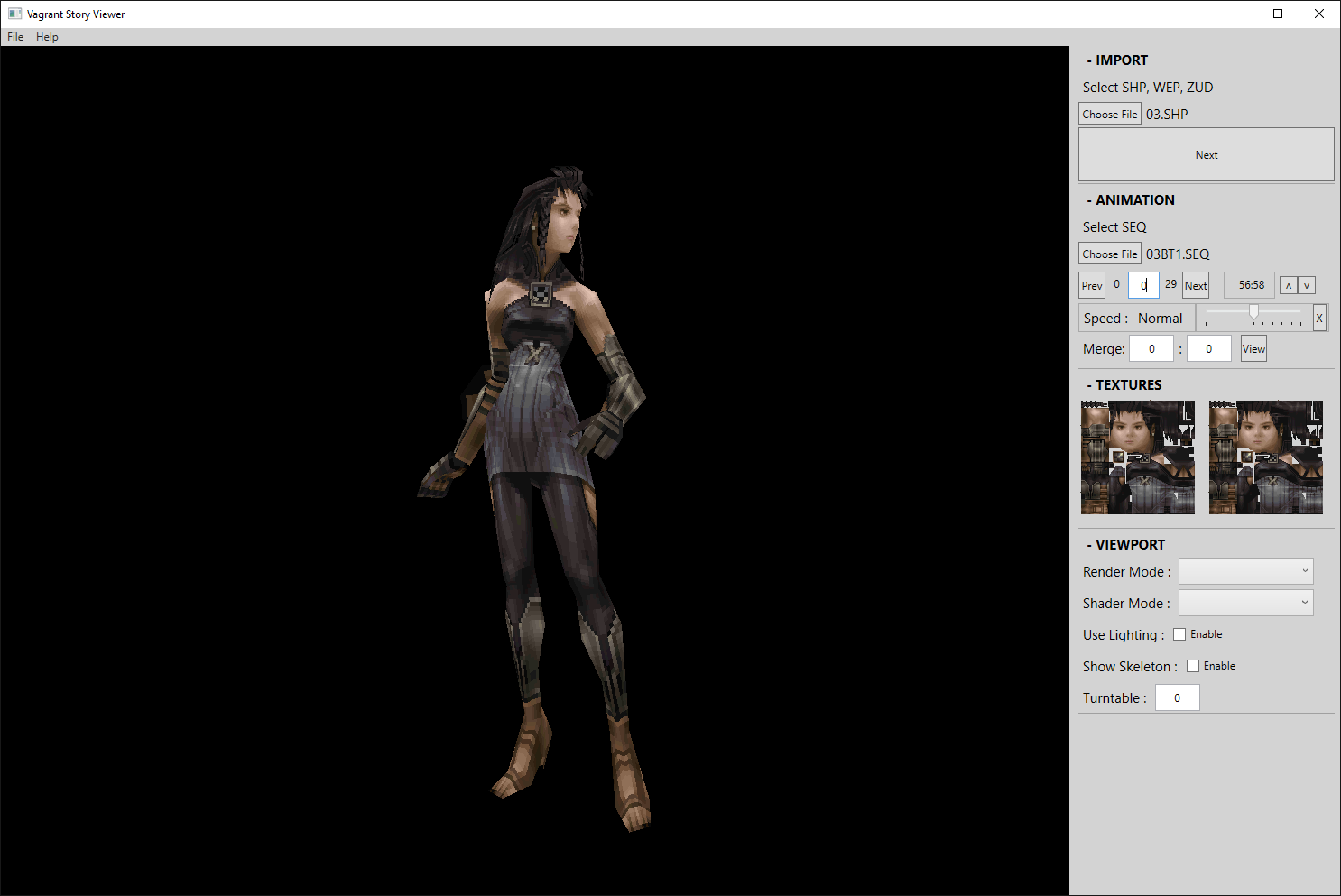Collapse the IMPORT section header
The image size is (1341, 896).
[1117, 60]
